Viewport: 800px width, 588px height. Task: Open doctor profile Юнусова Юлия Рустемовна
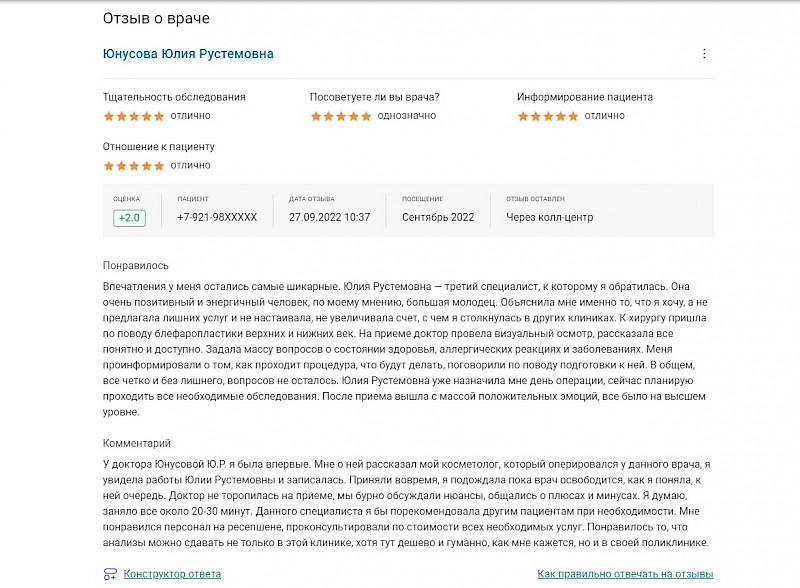(188, 54)
